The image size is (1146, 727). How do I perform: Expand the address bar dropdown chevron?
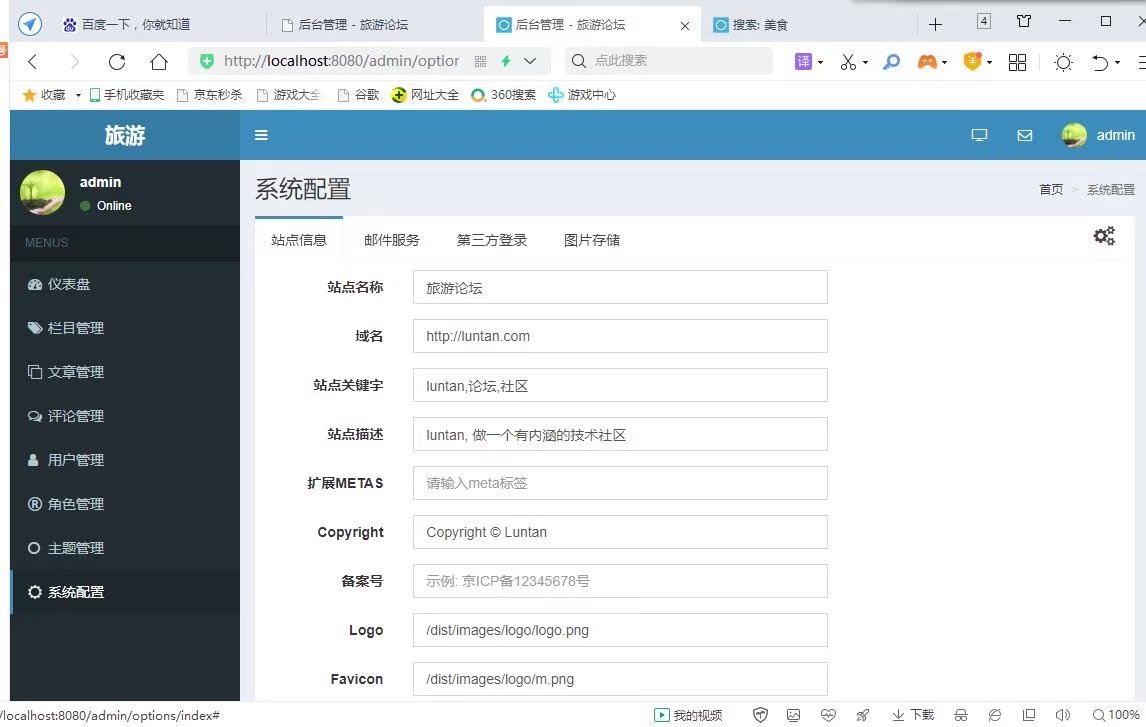(531, 61)
